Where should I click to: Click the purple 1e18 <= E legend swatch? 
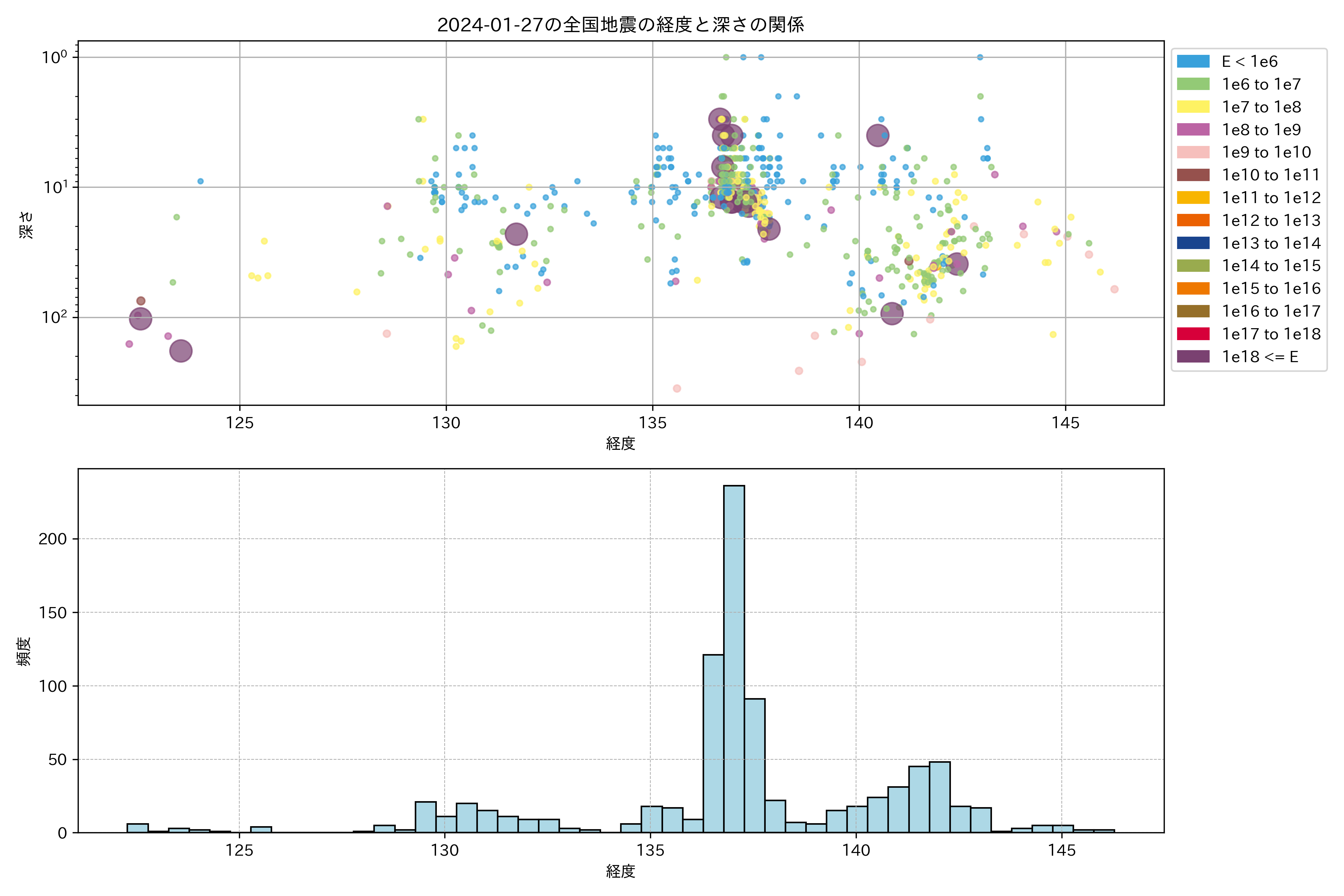1193,357
